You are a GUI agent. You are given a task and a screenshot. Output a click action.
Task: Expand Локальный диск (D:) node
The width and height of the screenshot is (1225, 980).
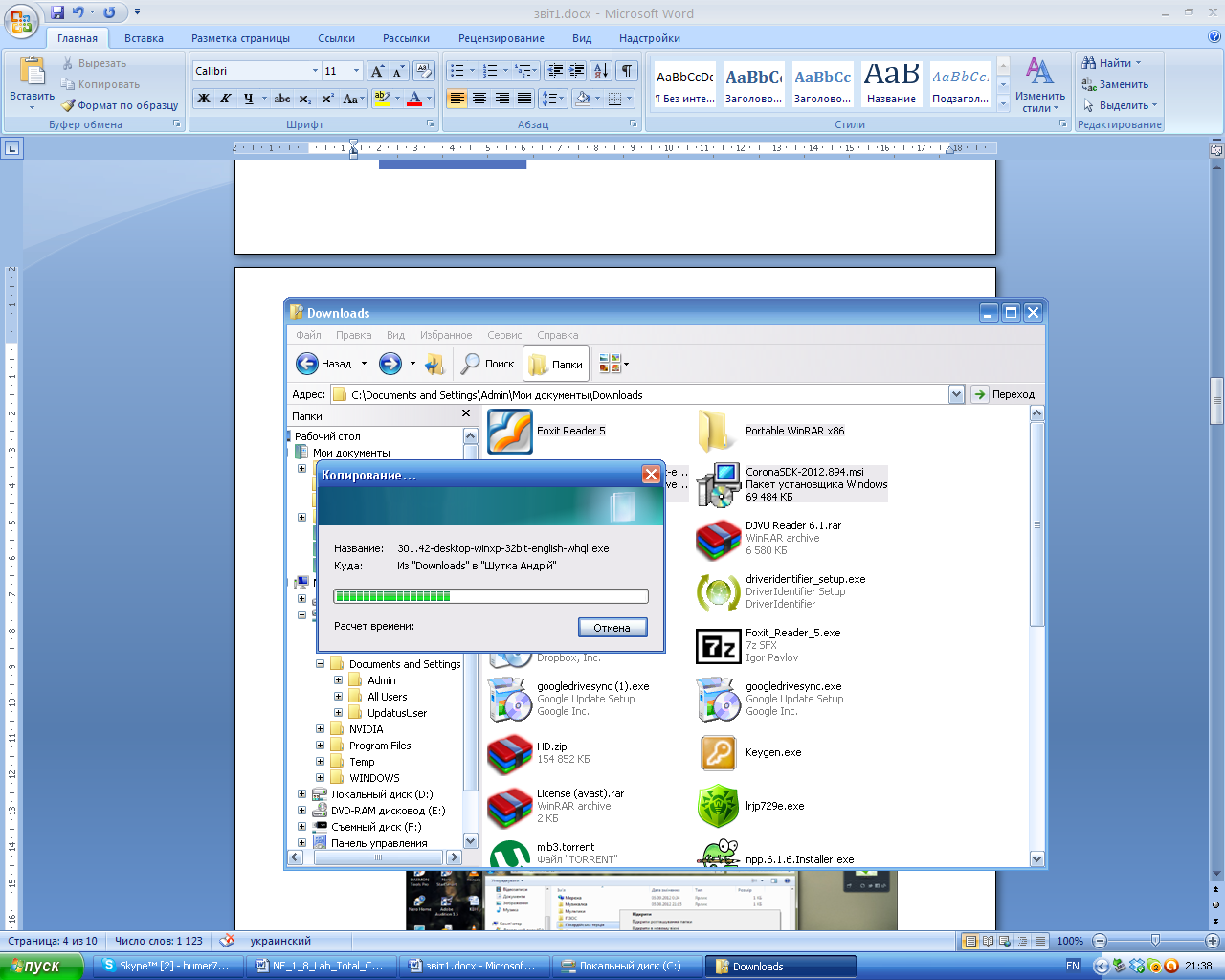point(301,794)
